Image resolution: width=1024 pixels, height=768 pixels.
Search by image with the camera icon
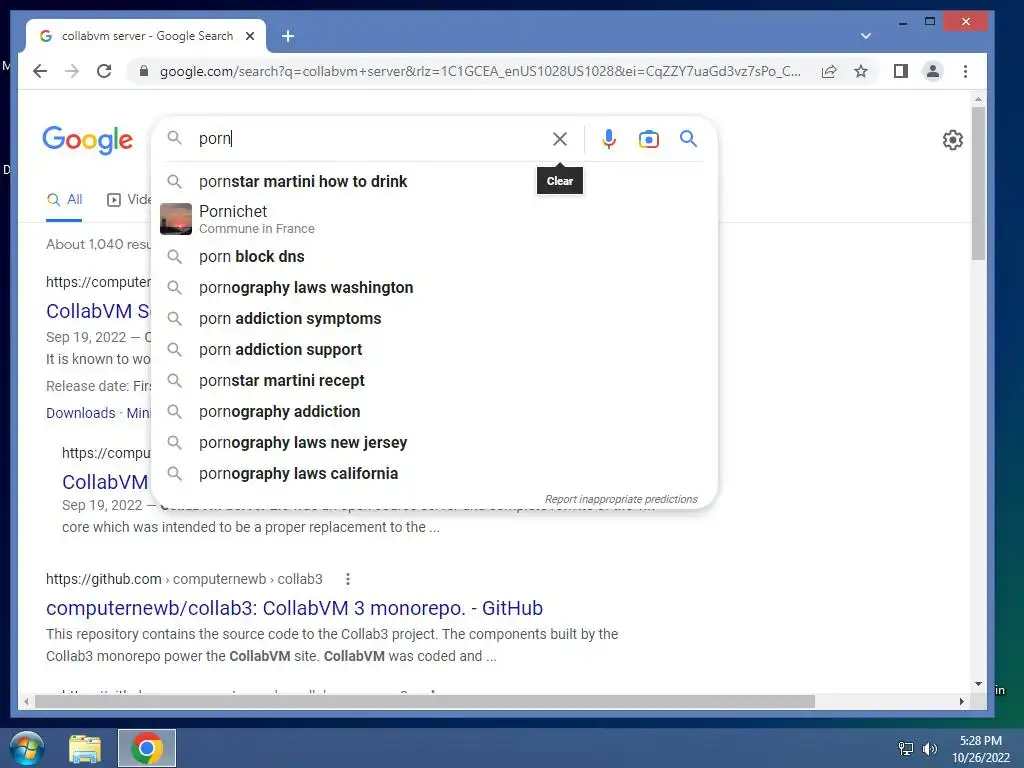(648, 139)
